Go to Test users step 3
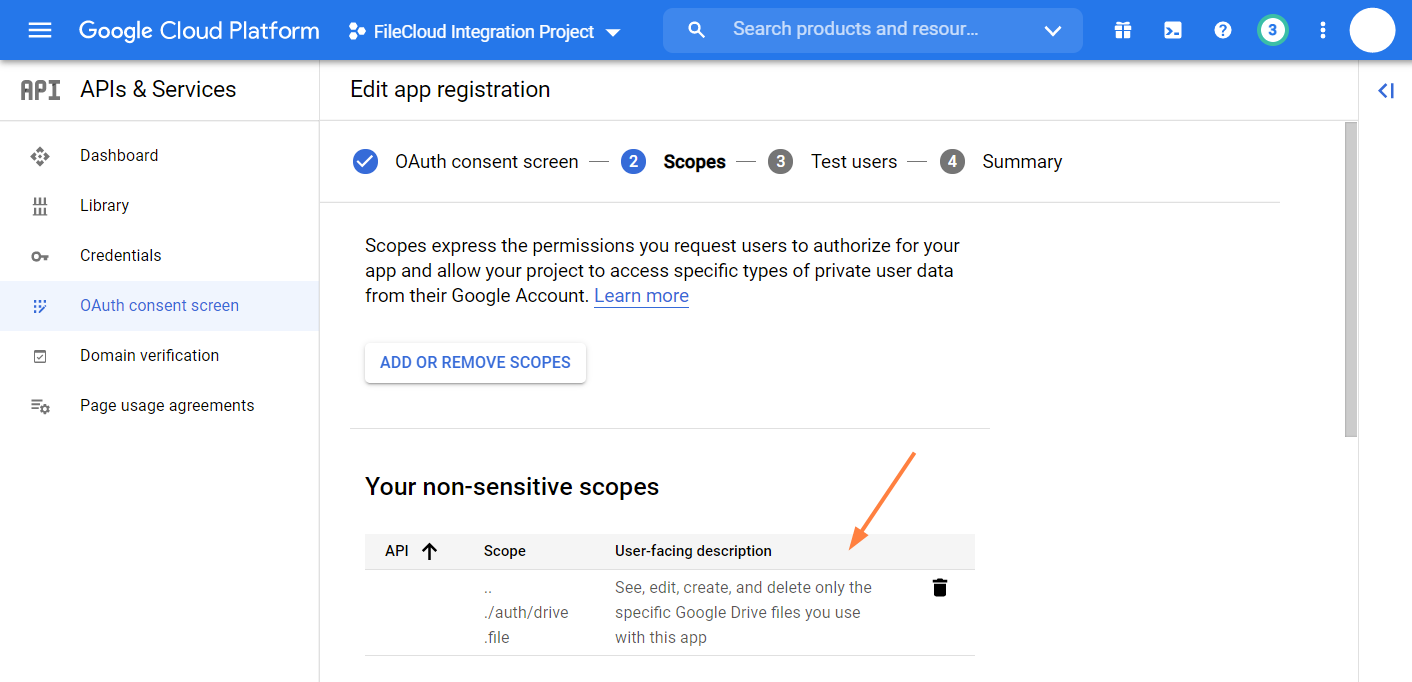The width and height of the screenshot is (1412, 682). (x=853, y=162)
